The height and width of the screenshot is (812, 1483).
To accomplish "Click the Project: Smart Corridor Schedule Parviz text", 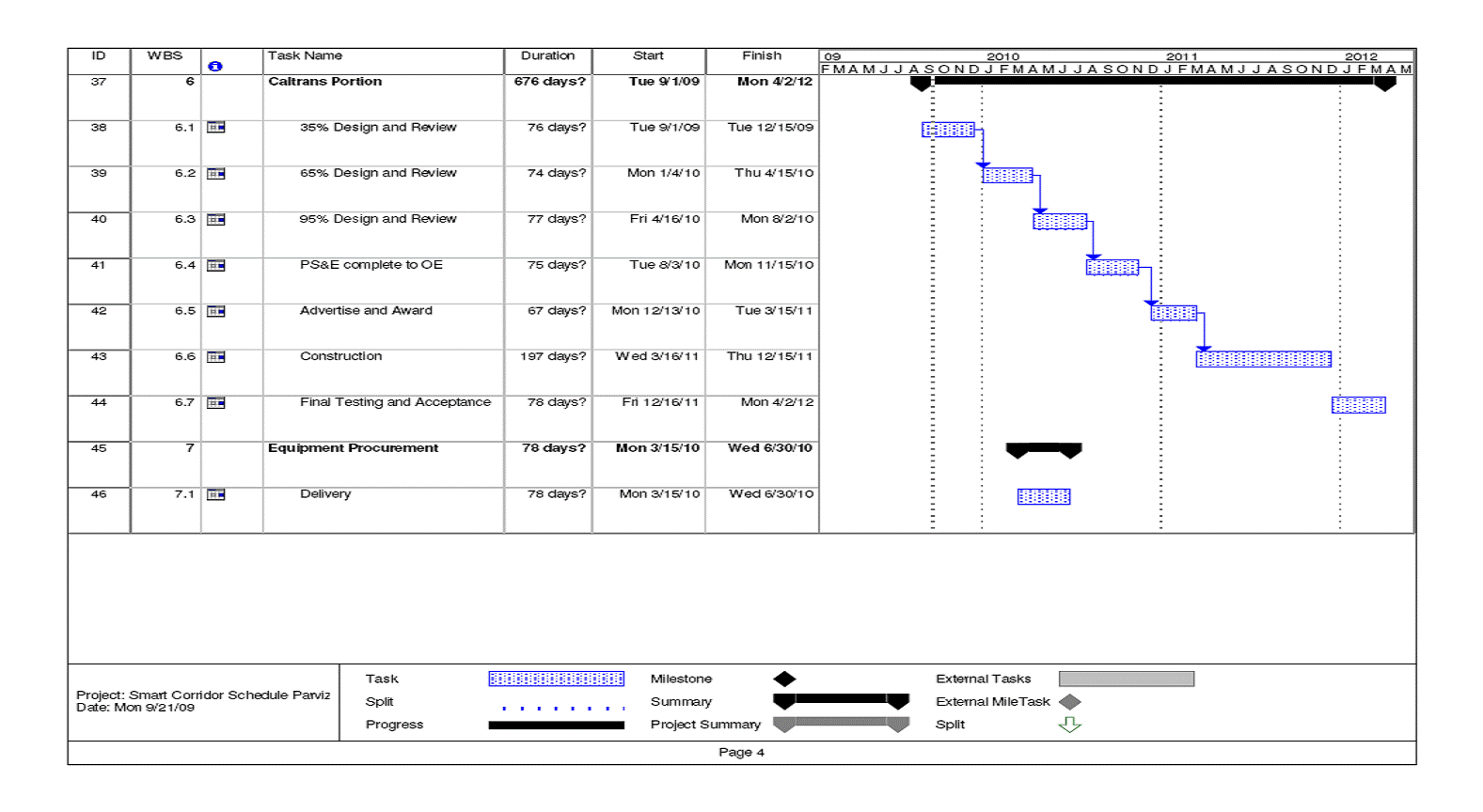I will click(203, 695).
